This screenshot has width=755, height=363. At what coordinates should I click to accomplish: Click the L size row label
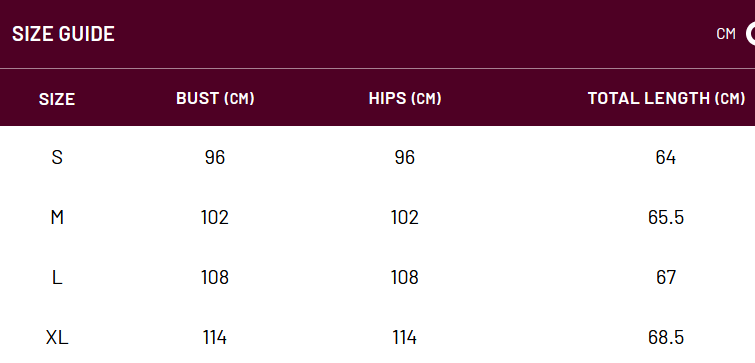click(57, 277)
